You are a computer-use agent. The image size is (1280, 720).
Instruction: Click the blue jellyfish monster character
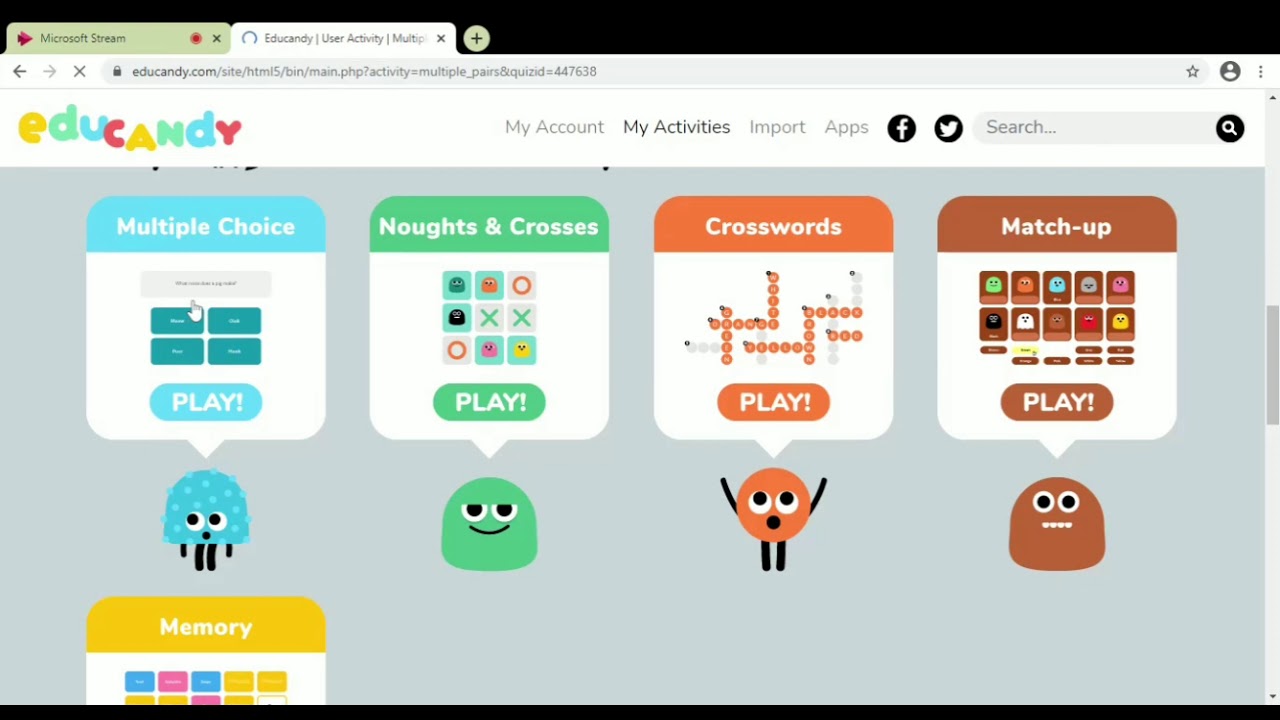206,520
